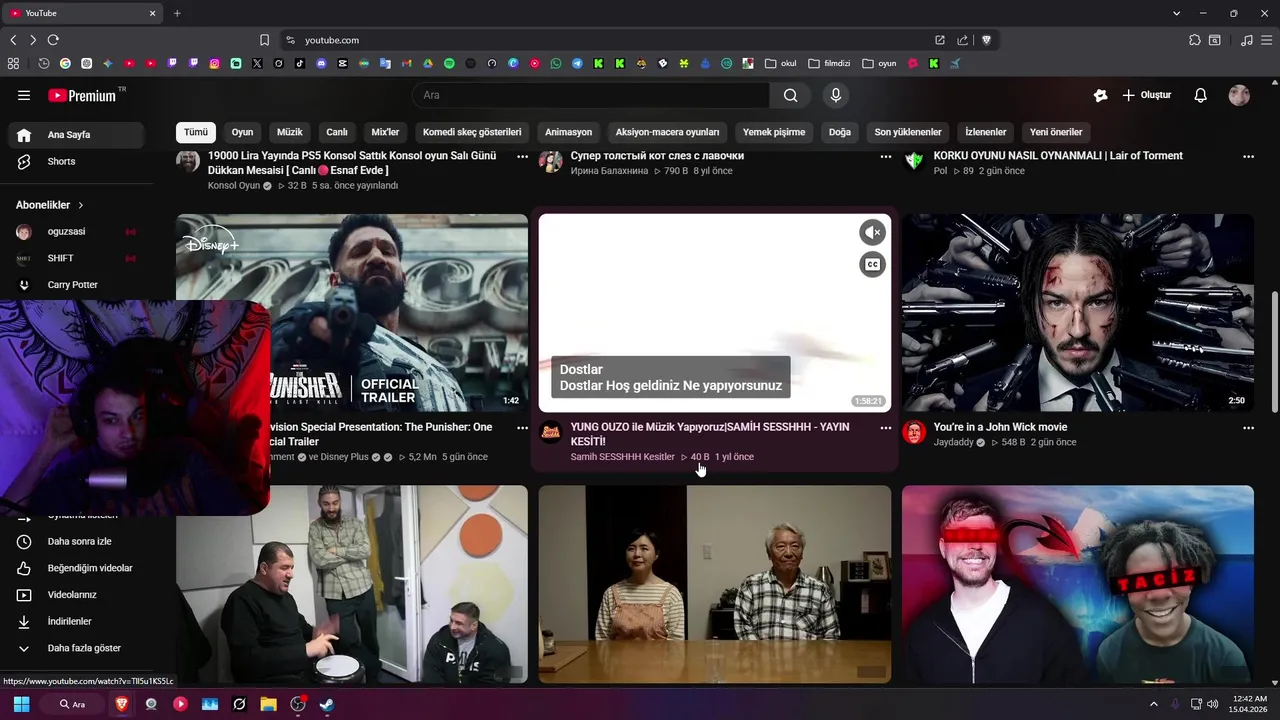Open the notifications bell

click(1200, 95)
